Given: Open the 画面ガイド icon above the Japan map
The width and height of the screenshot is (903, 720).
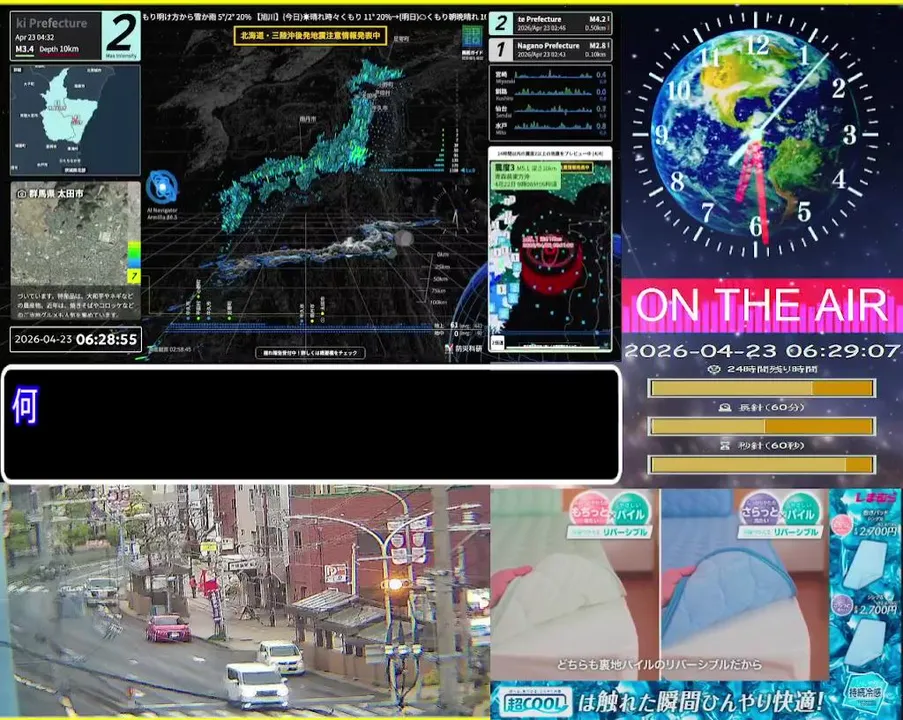Looking at the screenshot, I should (472, 38).
